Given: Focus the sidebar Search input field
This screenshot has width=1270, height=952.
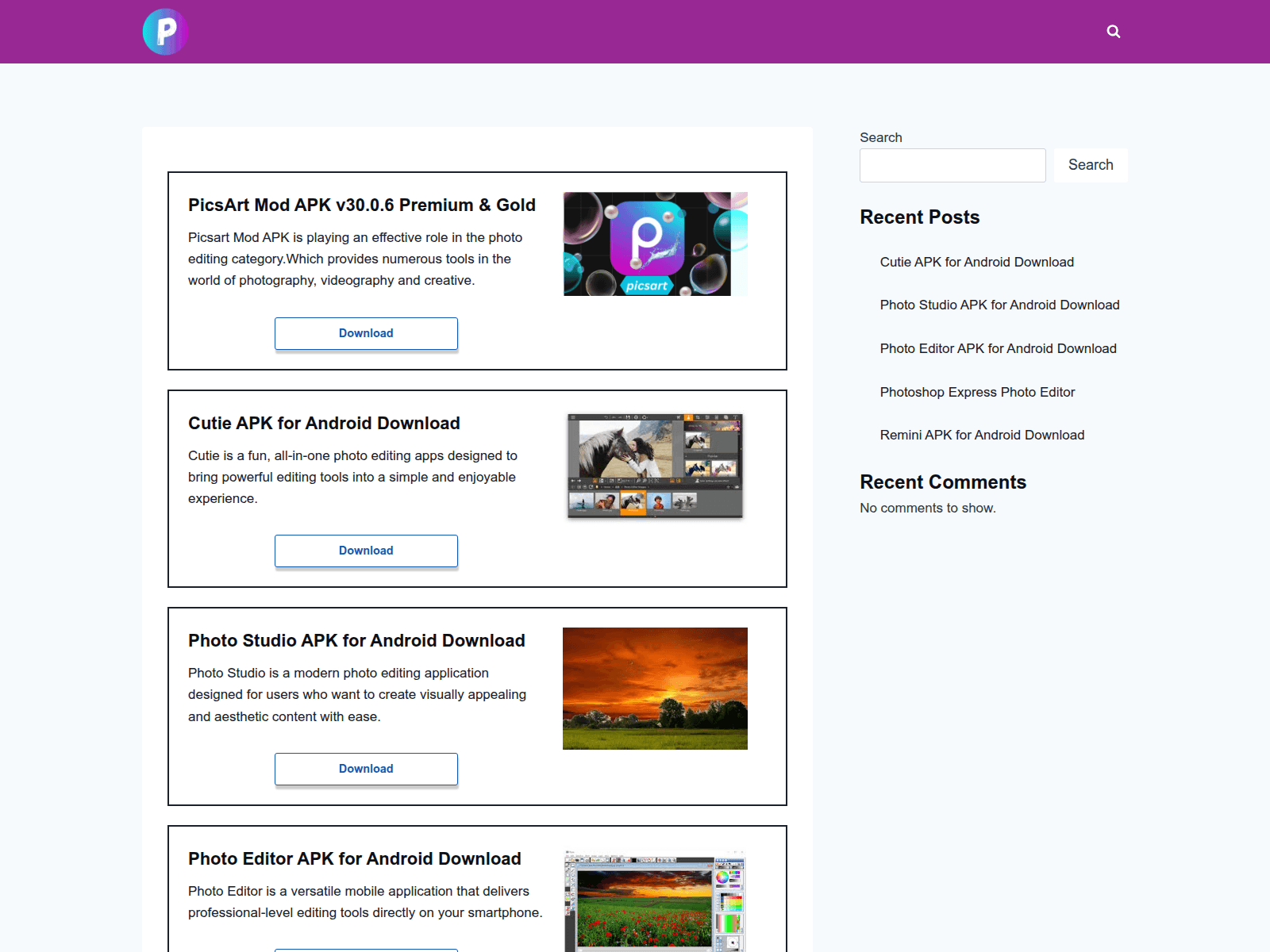Looking at the screenshot, I should (x=952, y=165).
